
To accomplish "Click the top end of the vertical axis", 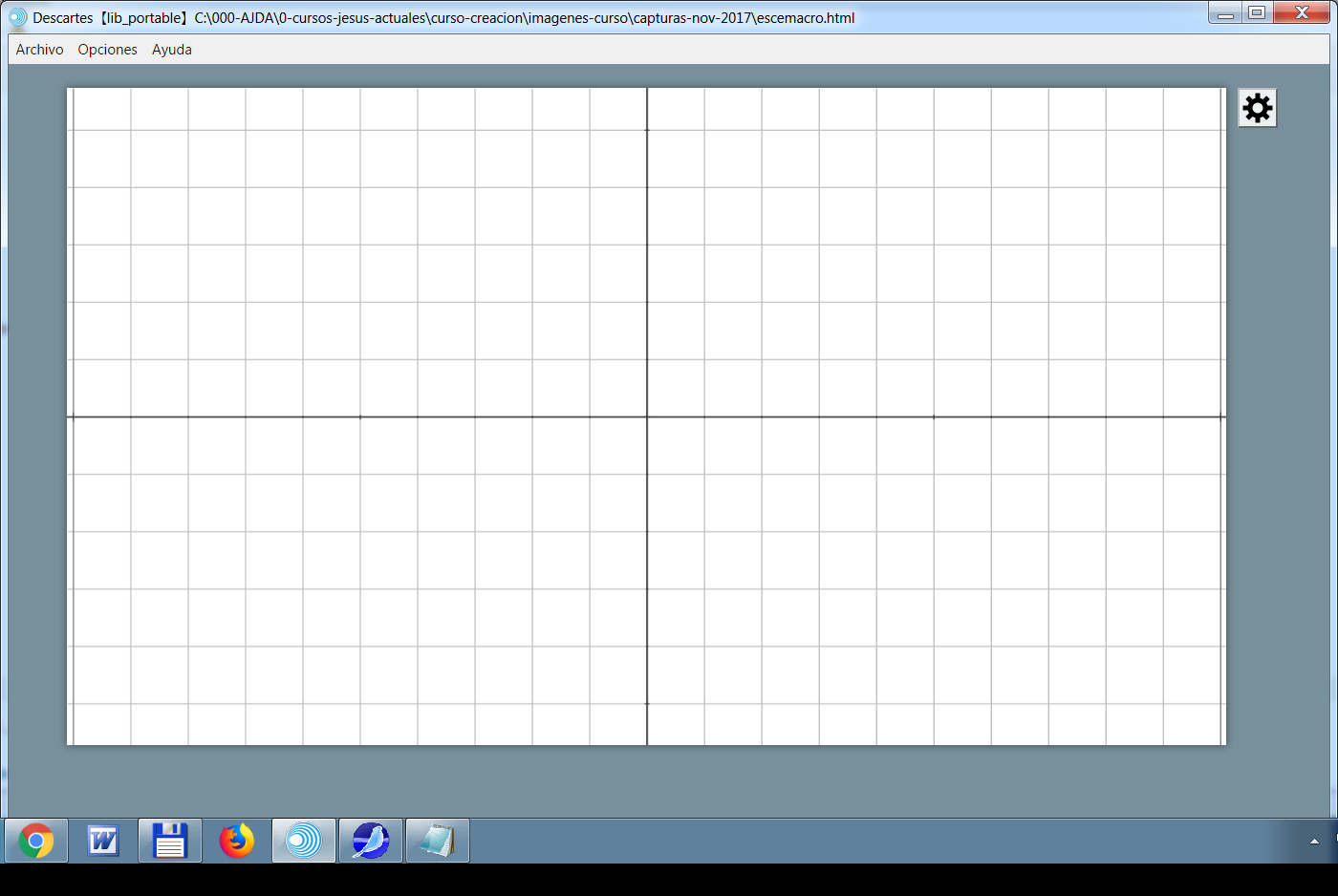I will [647, 93].
